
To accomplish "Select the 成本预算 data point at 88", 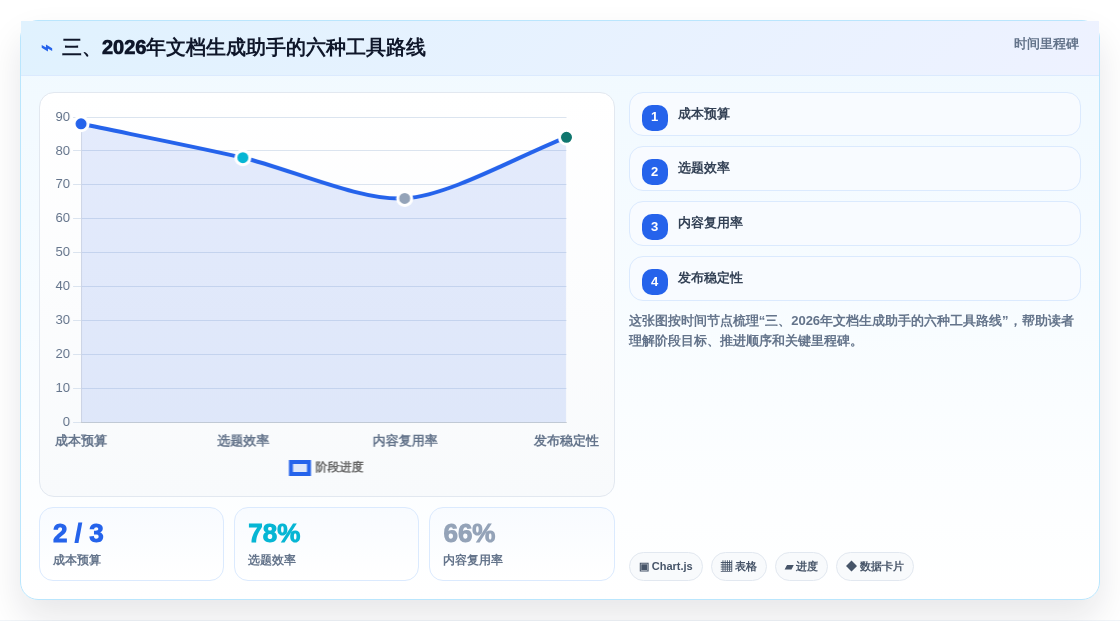I will [x=81, y=124].
